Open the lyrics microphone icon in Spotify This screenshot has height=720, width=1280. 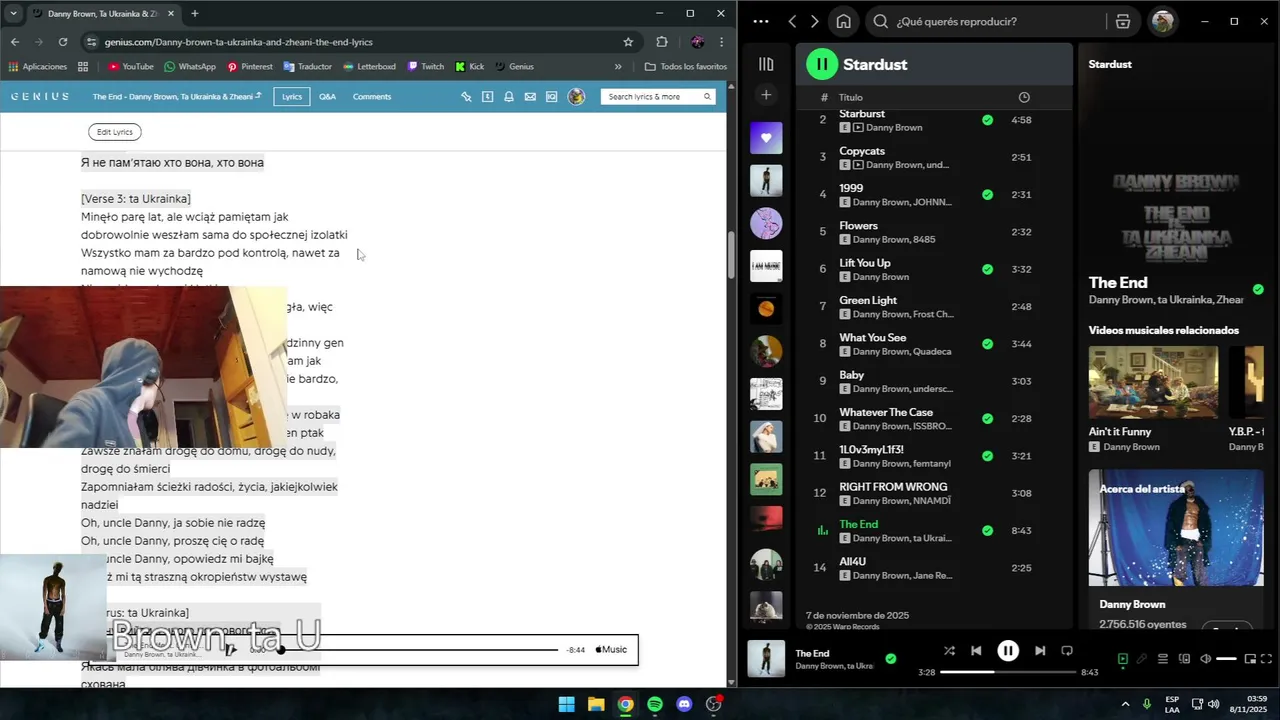click(1142, 659)
